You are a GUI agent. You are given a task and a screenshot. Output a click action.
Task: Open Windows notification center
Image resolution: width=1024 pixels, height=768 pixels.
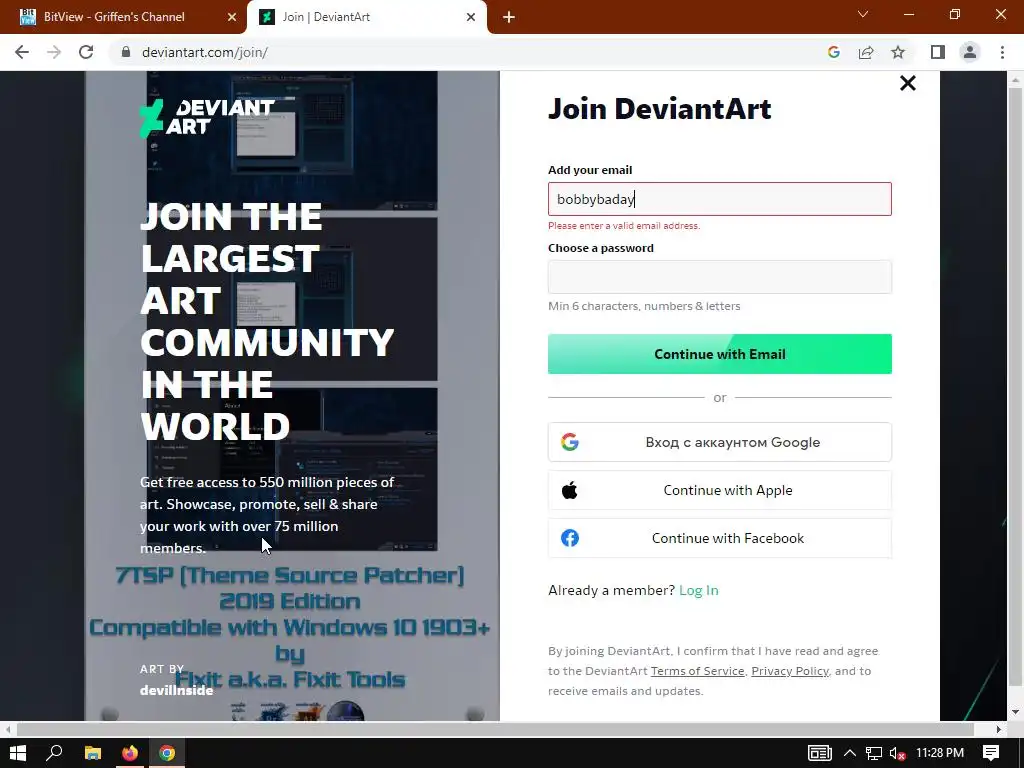991,753
